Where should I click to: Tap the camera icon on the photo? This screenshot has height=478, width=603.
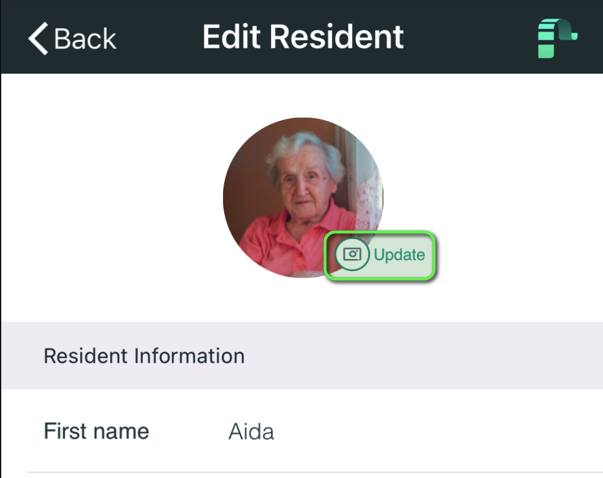pos(352,254)
